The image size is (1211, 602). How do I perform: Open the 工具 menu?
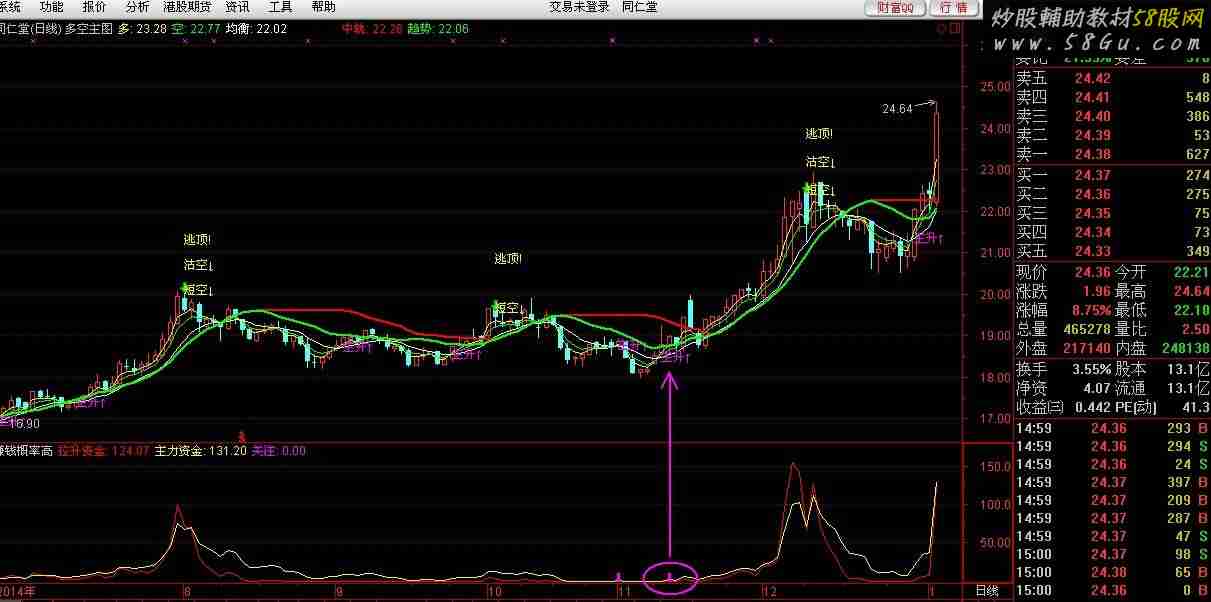[x=281, y=7]
